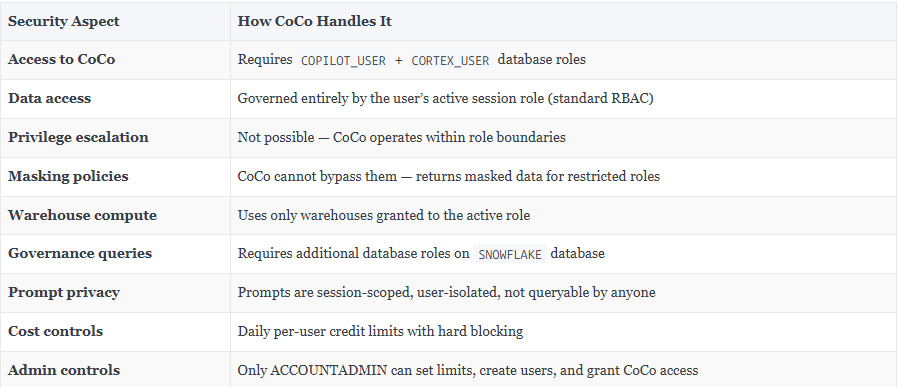Click the Governance queries row label

[x=80, y=254]
